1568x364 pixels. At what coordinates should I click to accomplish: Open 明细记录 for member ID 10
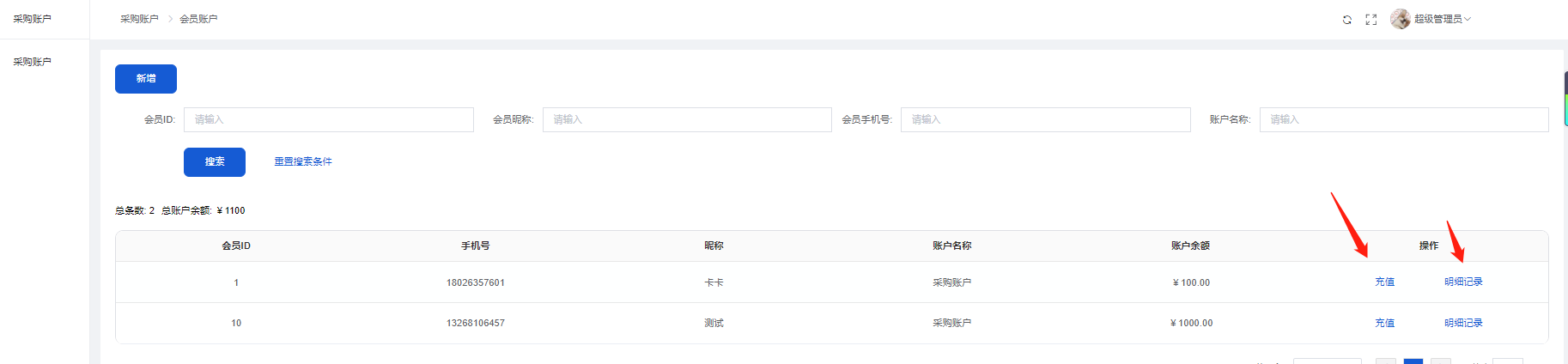1463,323
